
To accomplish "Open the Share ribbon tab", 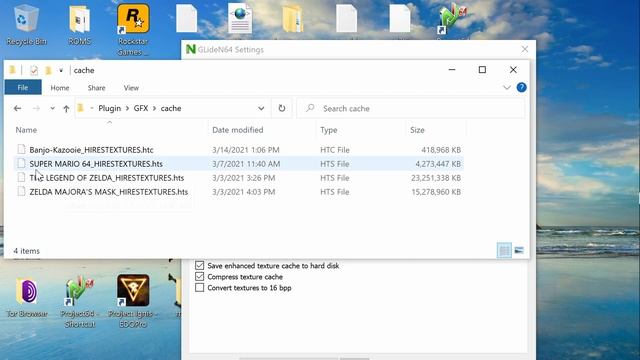I will tap(96, 87).
